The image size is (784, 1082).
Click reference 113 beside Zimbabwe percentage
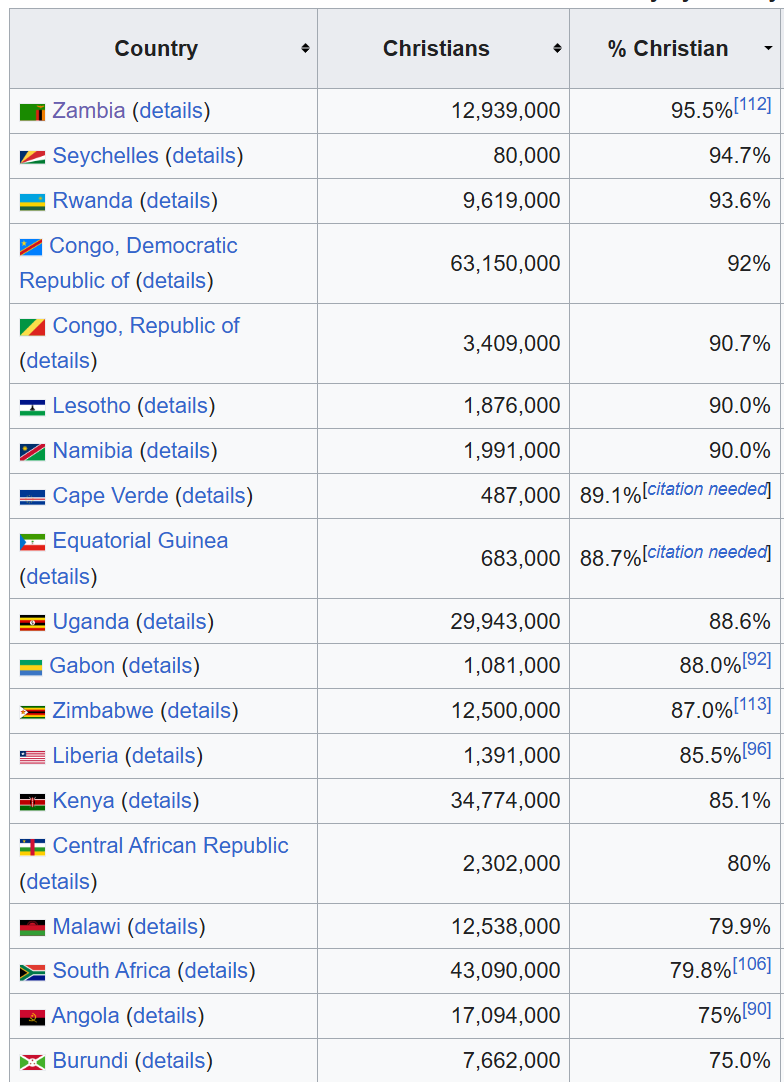pos(752,704)
